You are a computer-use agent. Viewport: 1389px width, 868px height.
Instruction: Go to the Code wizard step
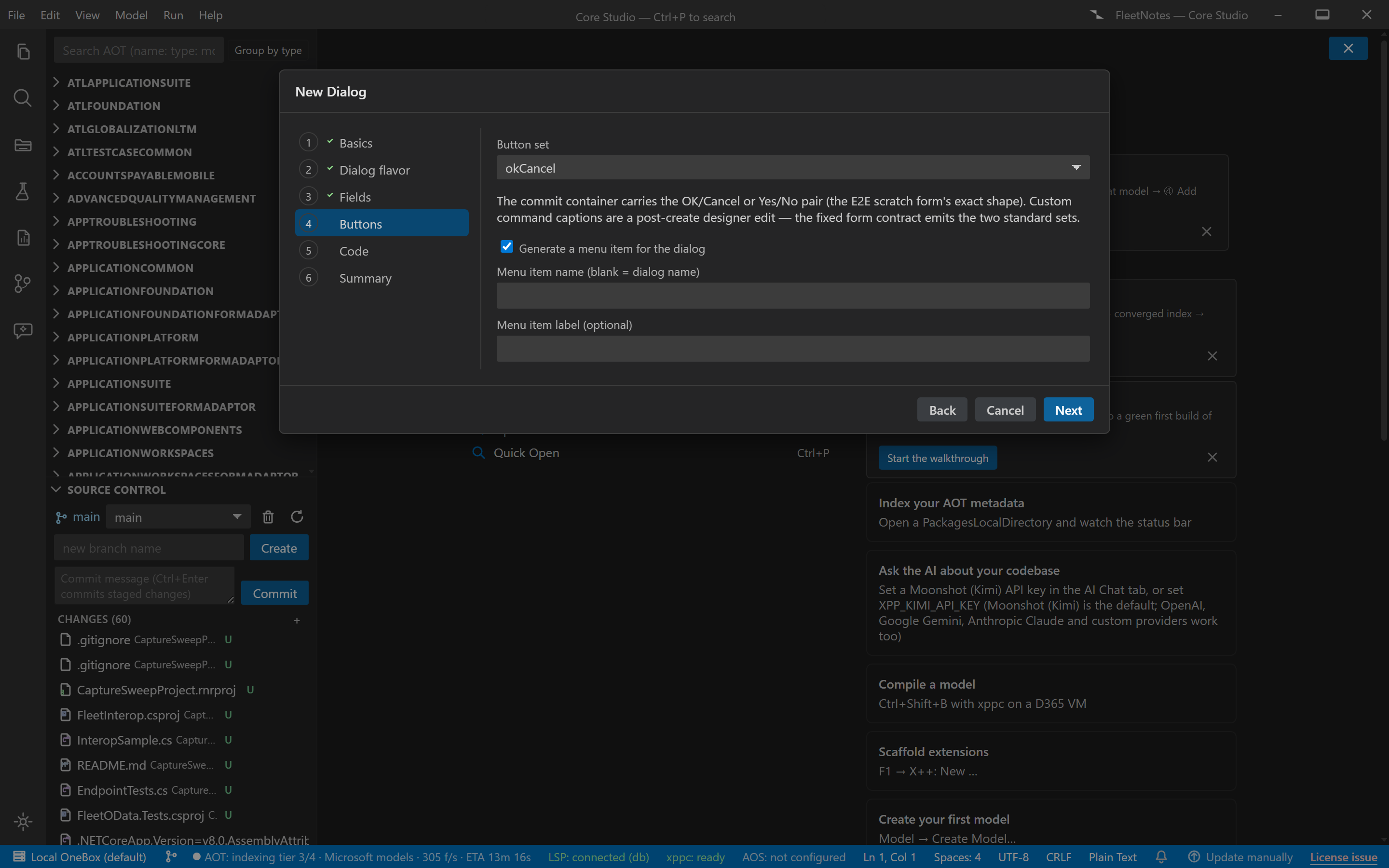coord(381,251)
